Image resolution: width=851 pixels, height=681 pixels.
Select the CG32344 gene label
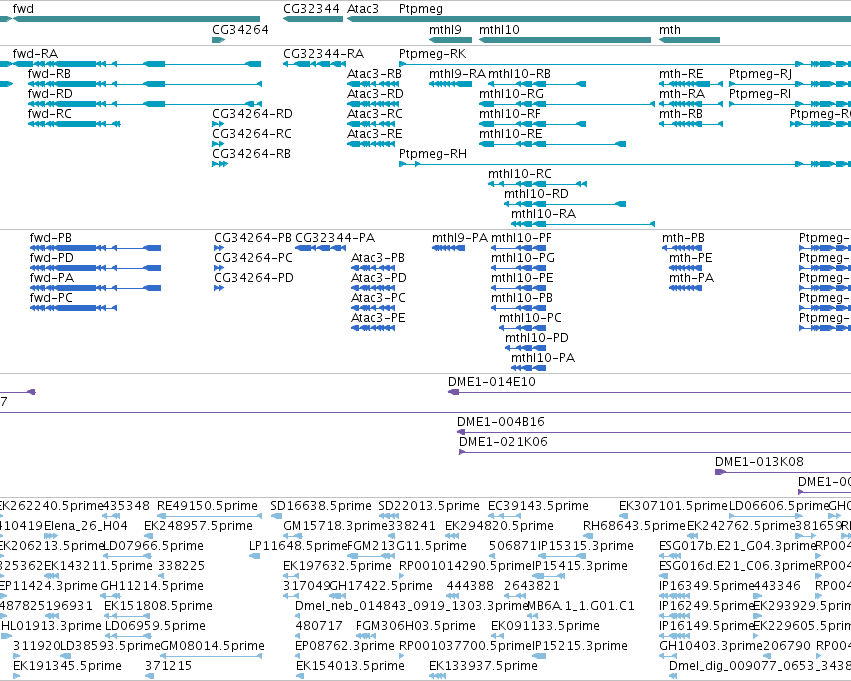click(312, 9)
